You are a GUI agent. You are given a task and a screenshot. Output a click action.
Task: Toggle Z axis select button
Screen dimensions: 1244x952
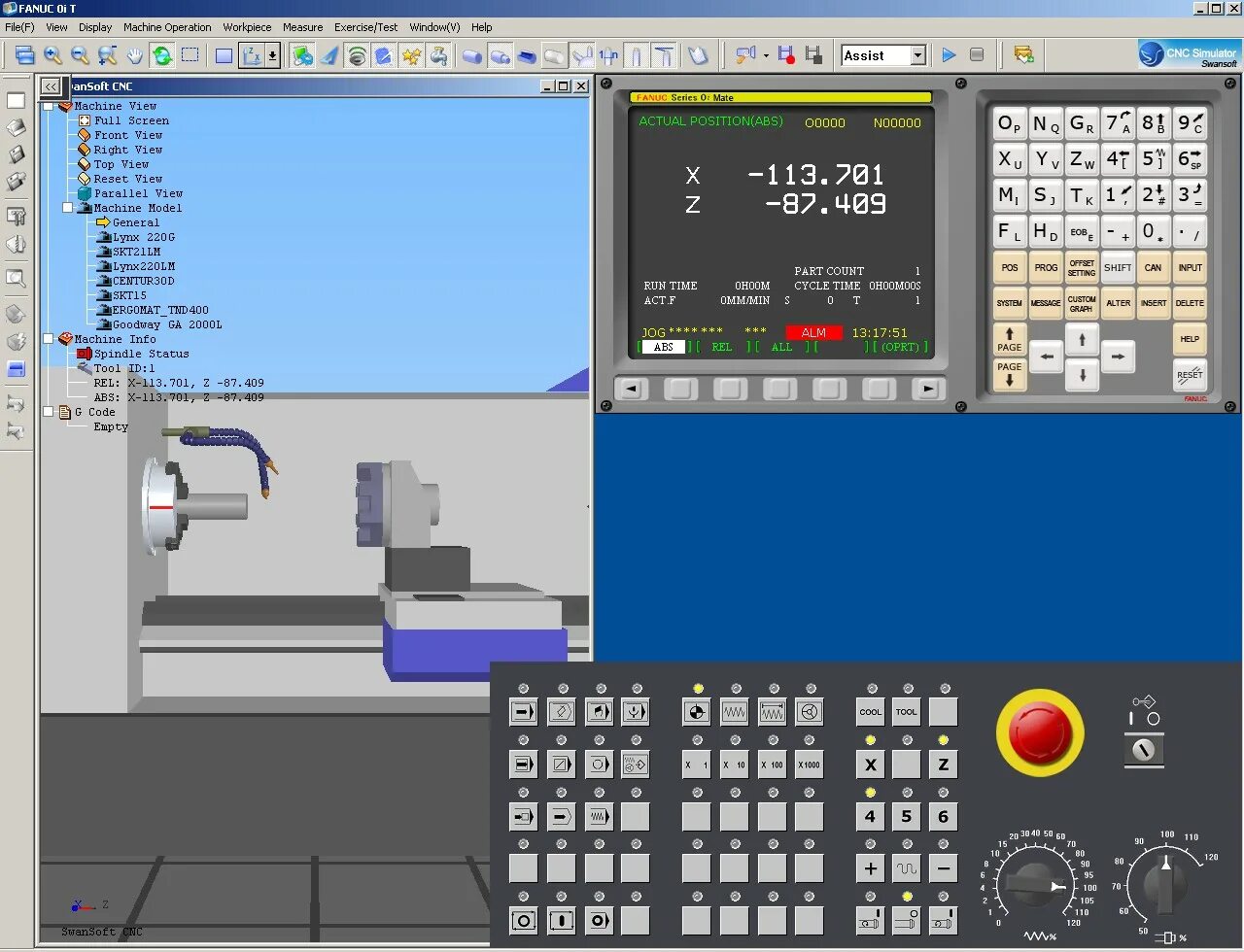coord(943,765)
